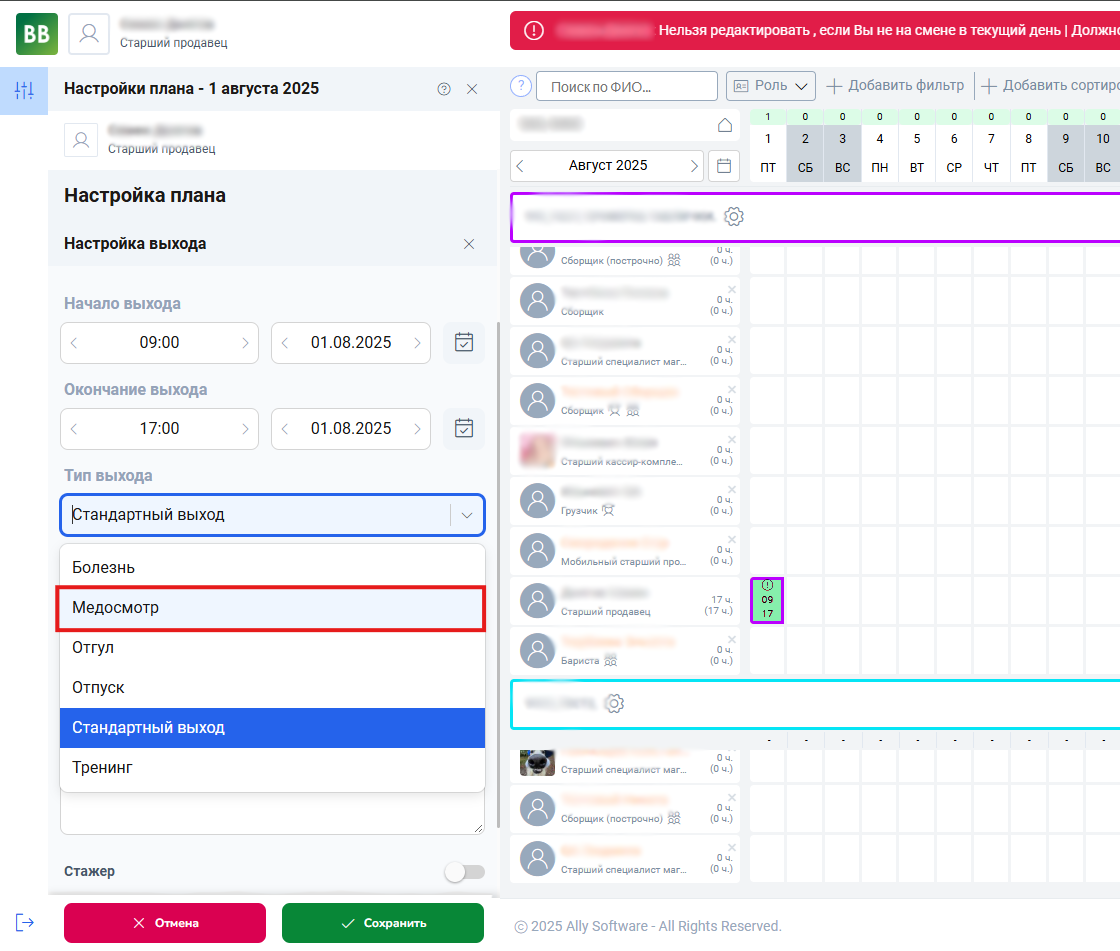
Task: Click the home icon above month selector
Action: click(x=725, y=125)
